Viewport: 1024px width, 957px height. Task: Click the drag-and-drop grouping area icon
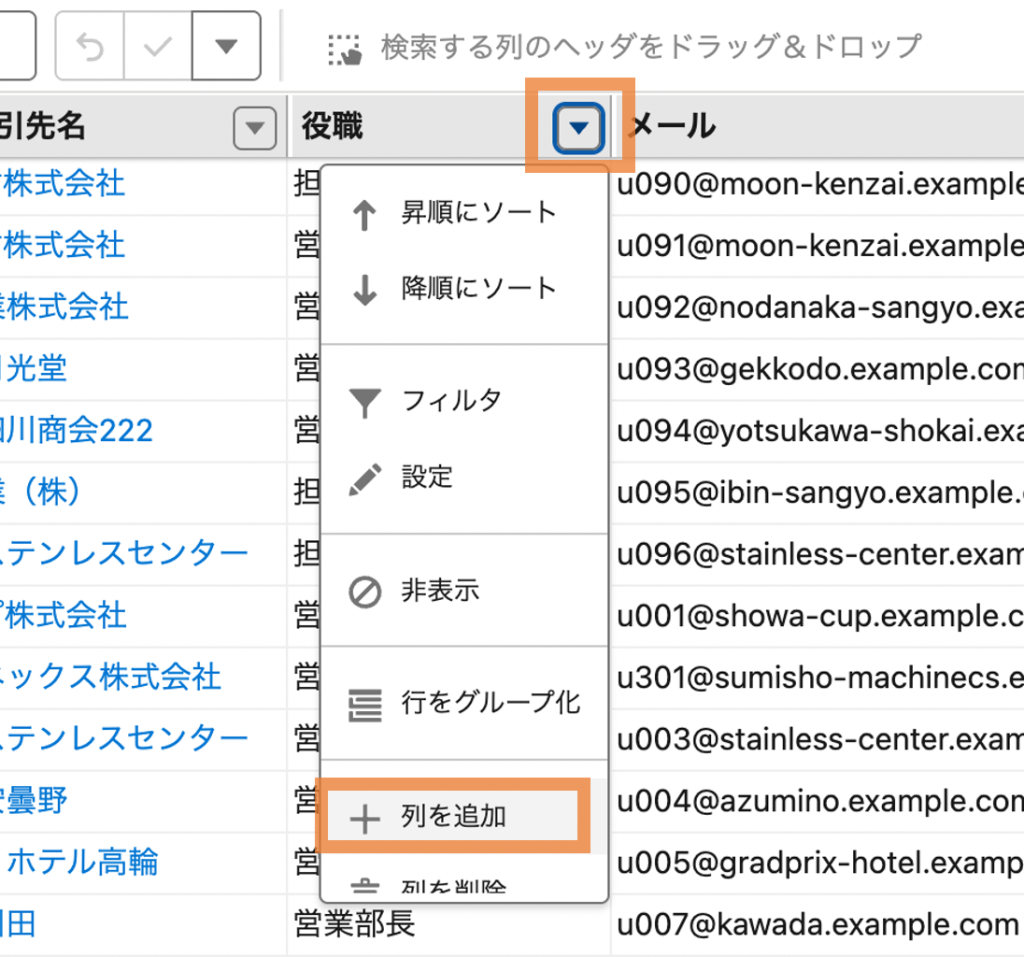click(x=345, y=48)
